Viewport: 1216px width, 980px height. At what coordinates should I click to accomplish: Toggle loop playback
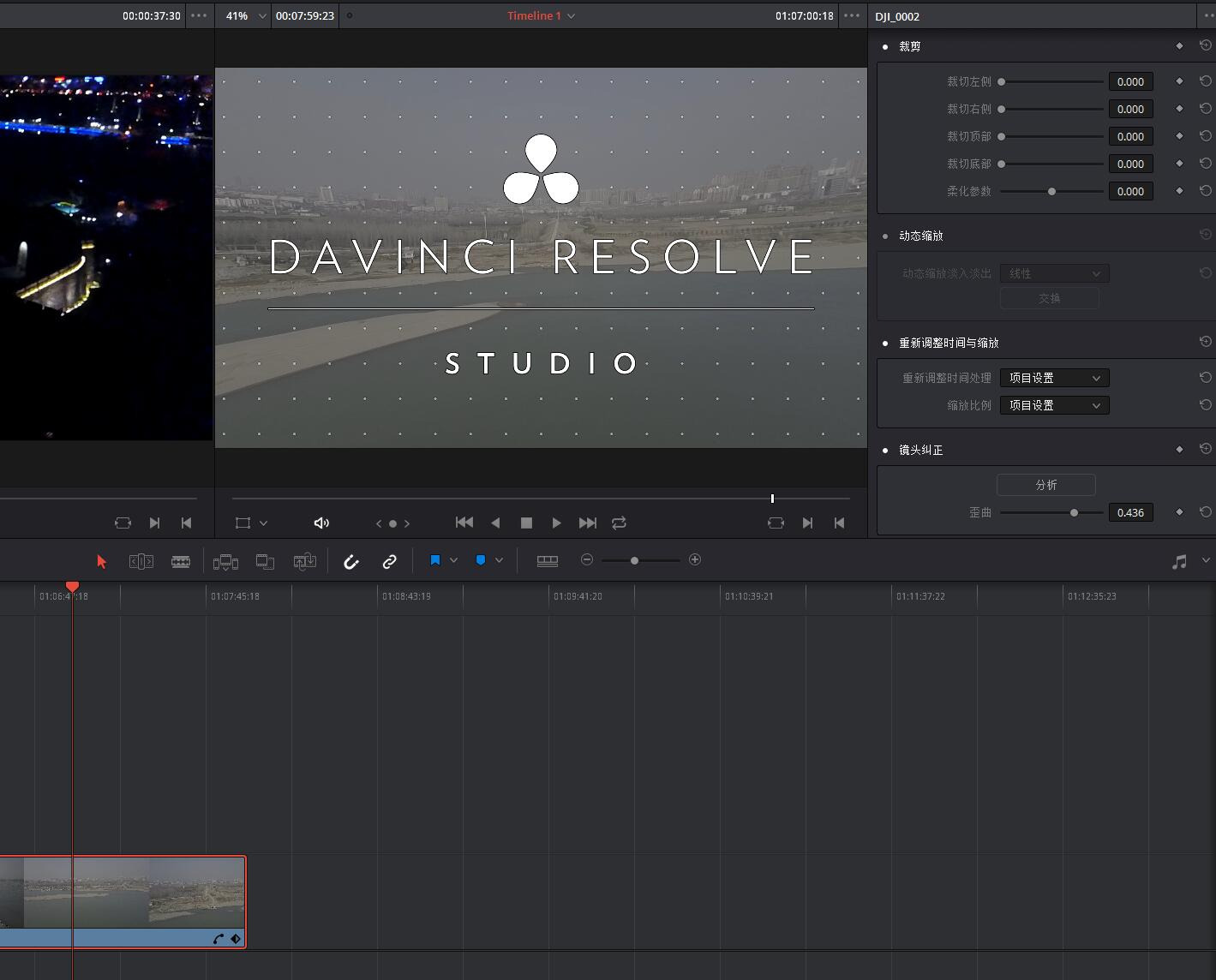[619, 523]
